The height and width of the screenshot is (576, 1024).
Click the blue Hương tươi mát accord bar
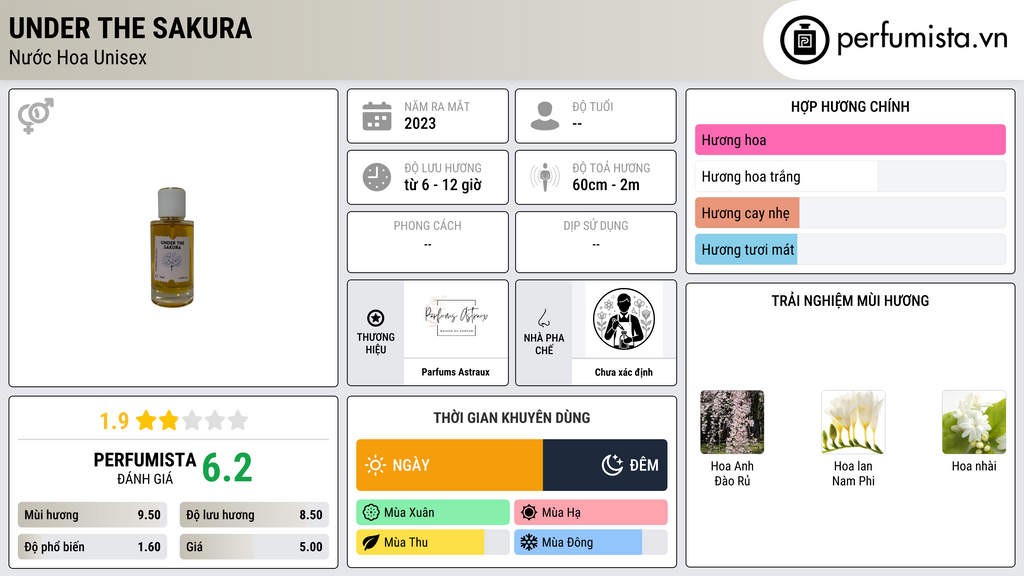(x=850, y=249)
